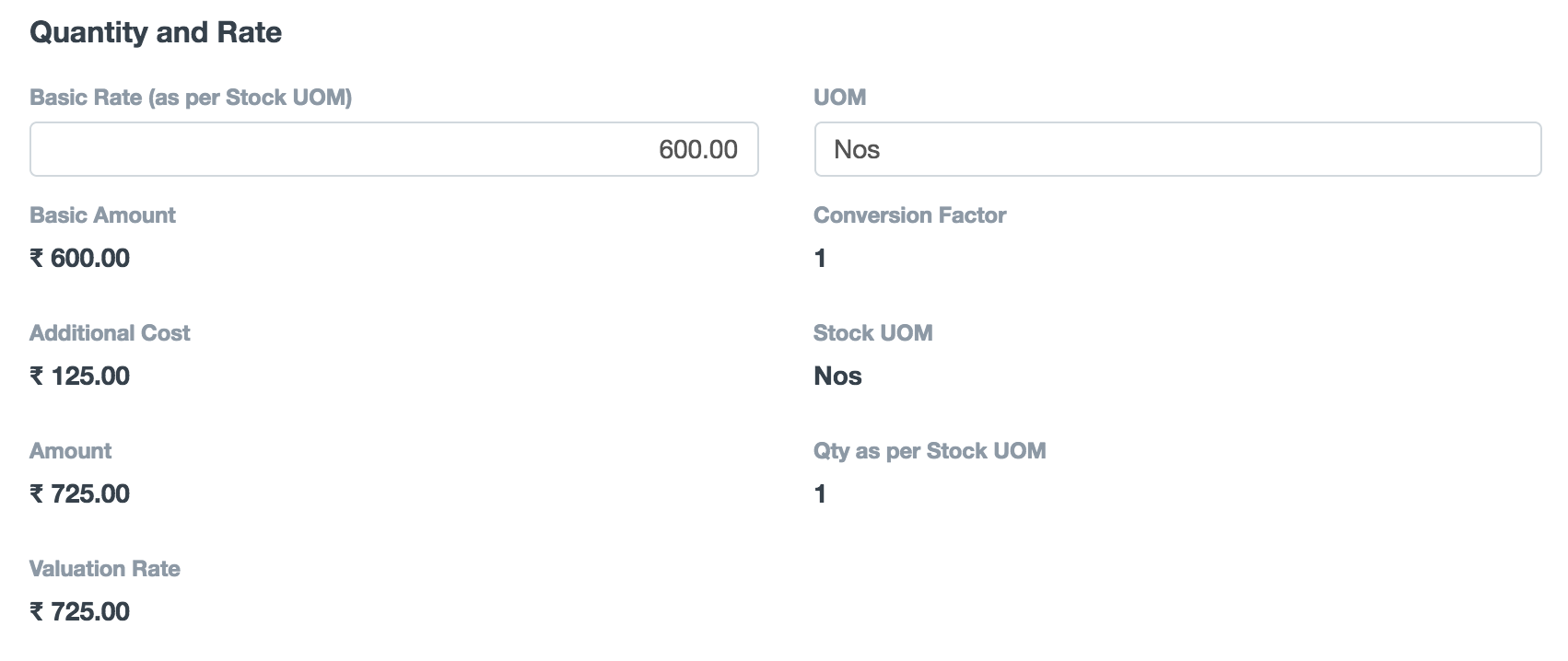1568x661 pixels.
Task: Select the Additional Cost value ₹ 125.00
Action: (x=80, y=376)
